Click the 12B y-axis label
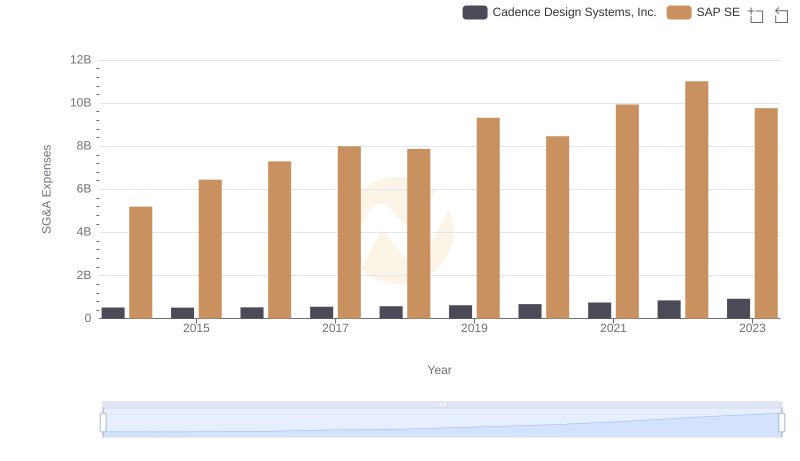Image resolution: width=800 pixels, height=461 pixels. coord(81,60)
